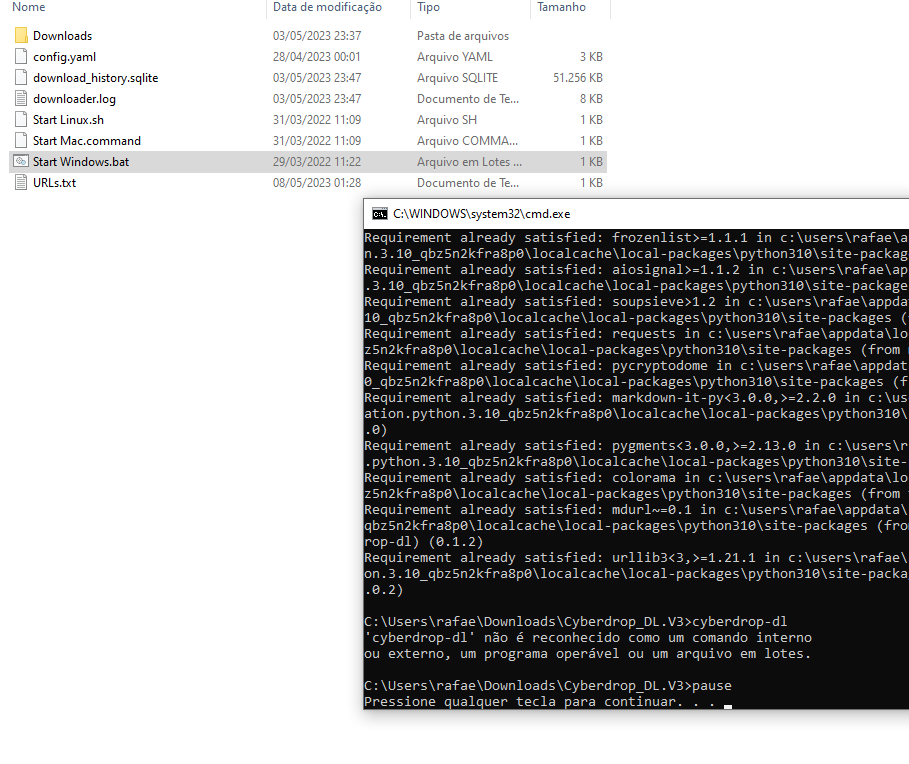
Task: Click the colorama requirement line in cmd
Action: (x=636, y=478)
